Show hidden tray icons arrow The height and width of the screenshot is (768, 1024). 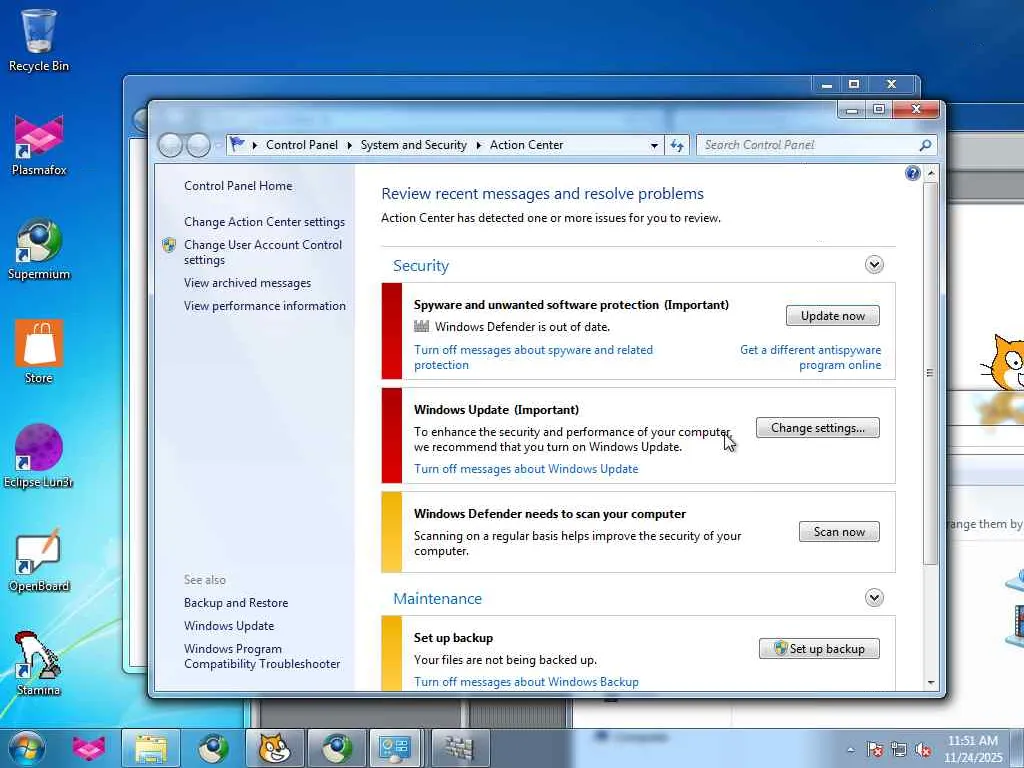coord(850,750)
